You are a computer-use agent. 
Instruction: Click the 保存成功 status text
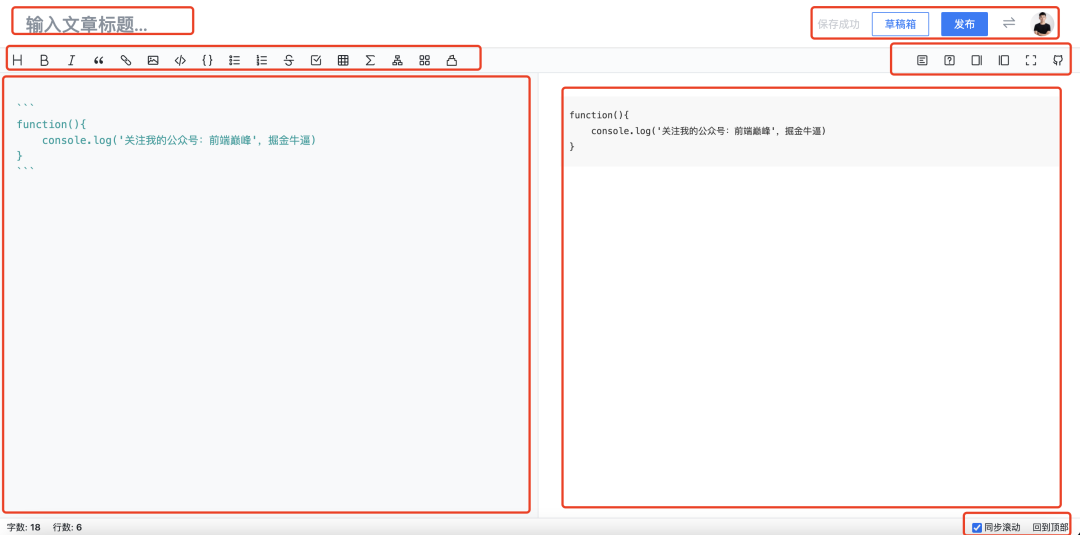click(838, 23)
